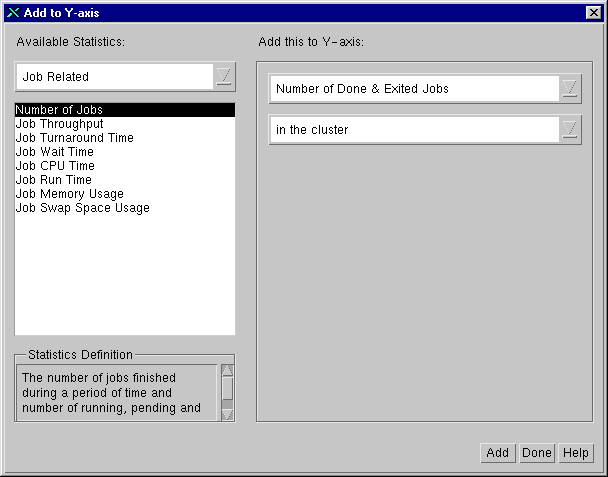Select Job CPU Time entry
The height and width of the screenshot is (477, 608).
coord(55,166)
